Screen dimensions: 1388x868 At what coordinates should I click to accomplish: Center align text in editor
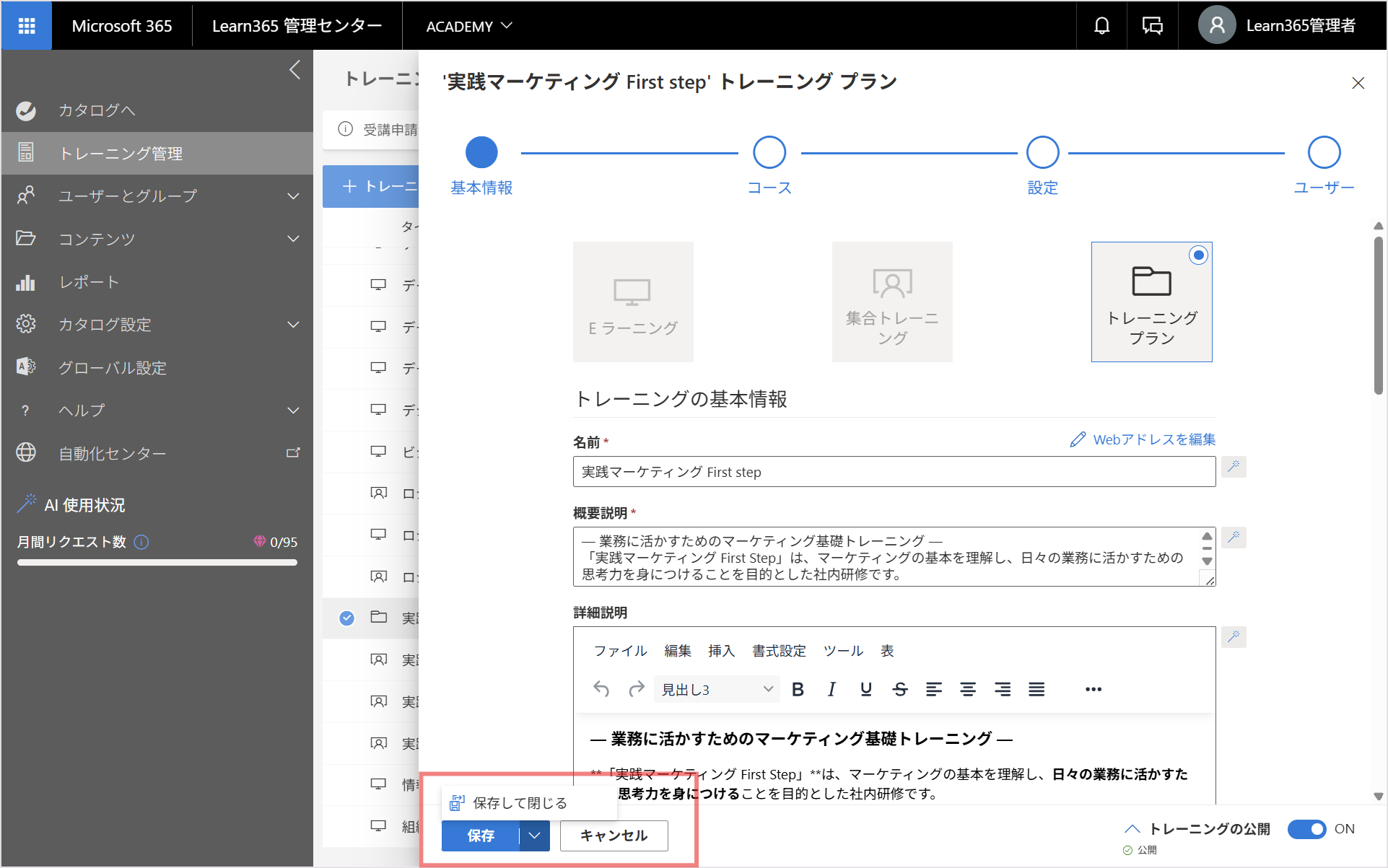tap(968, 689)
